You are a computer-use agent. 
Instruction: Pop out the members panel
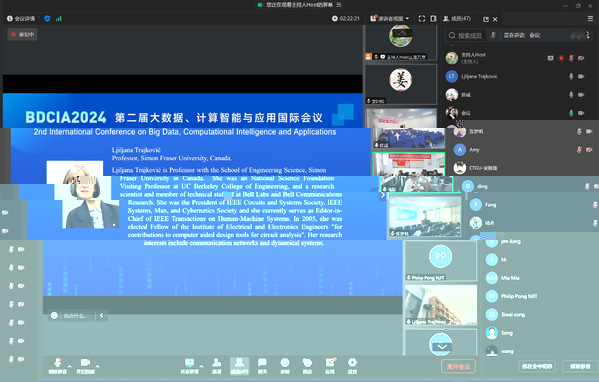486,19
